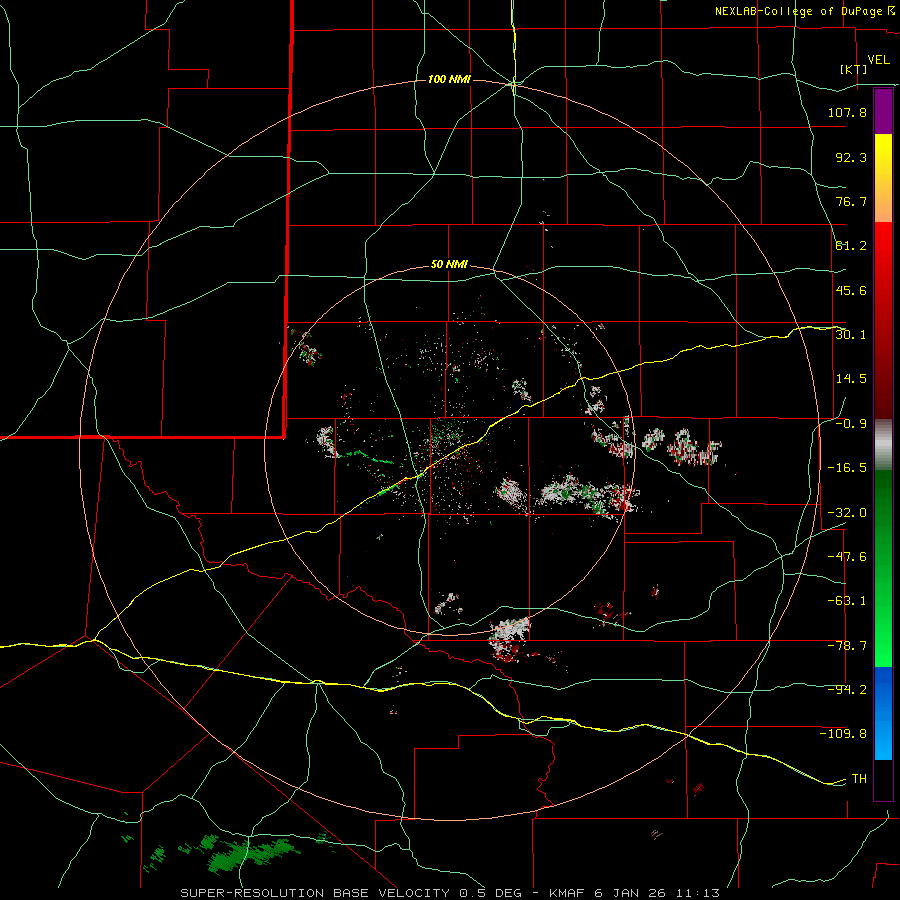Viewport: 900px width, 900px height.
Task: Click the green segment of the color bar
Action: coord(883,568)
